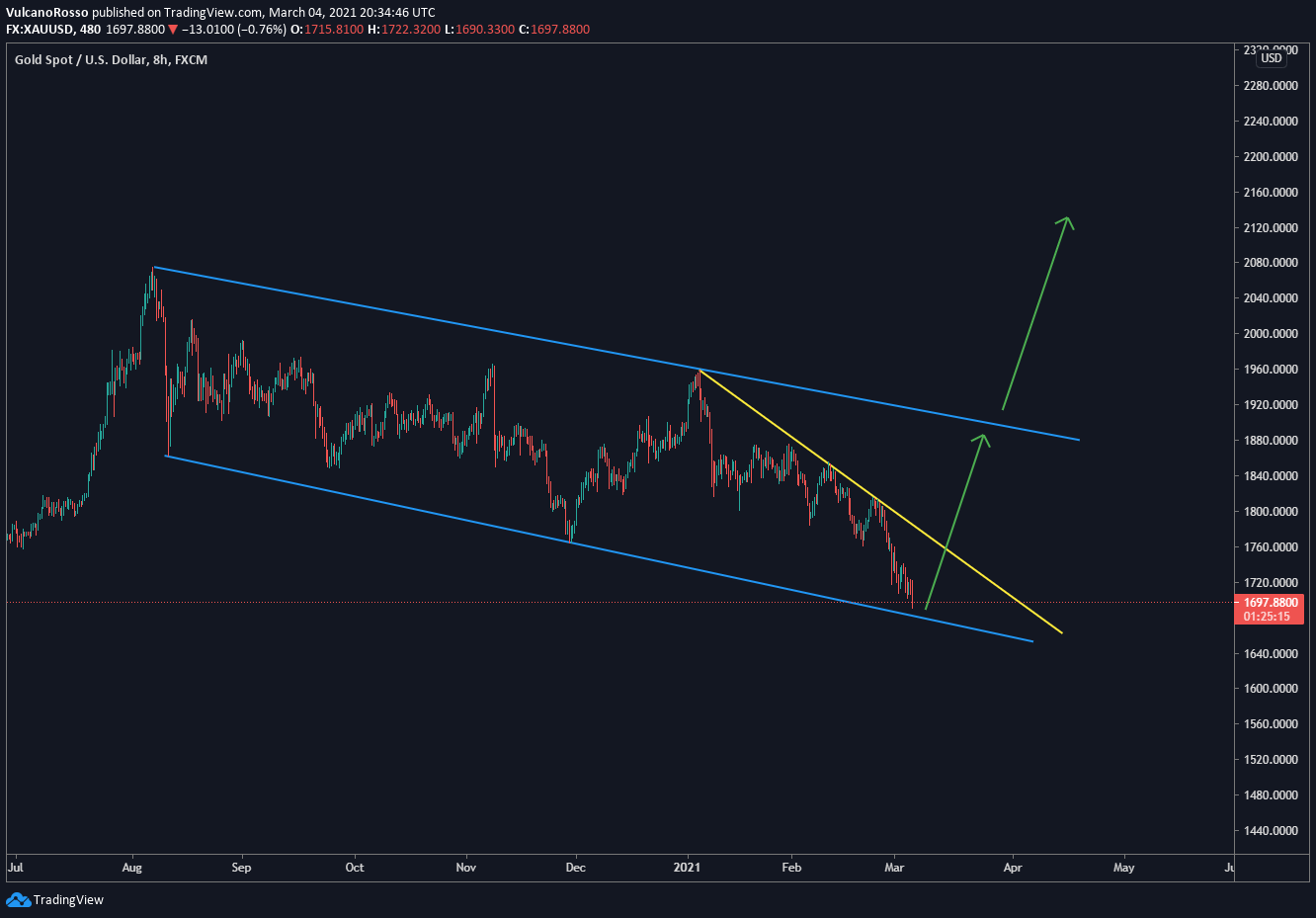Image resolution: width=1316 pixels, height=918 pixels.
Task: Click the 1800.0000 price axis label
Action: (x=1271, y=512)
